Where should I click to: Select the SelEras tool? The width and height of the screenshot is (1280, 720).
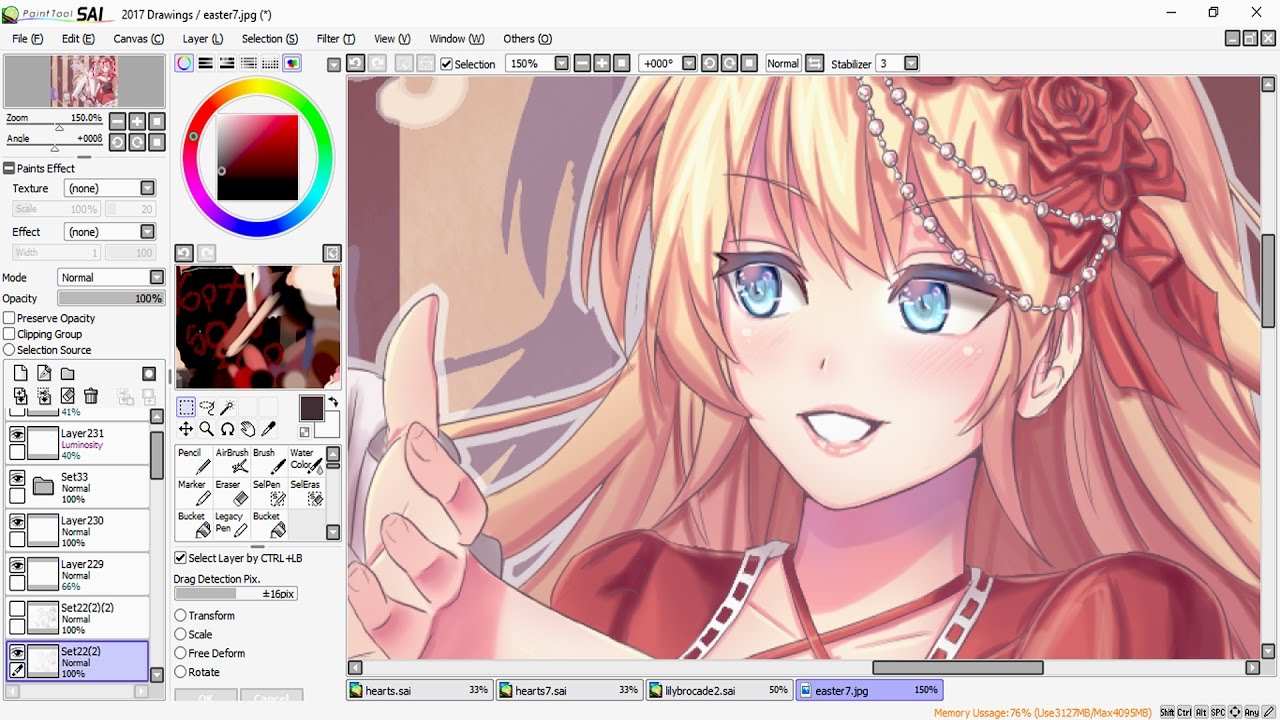[306, 493]
